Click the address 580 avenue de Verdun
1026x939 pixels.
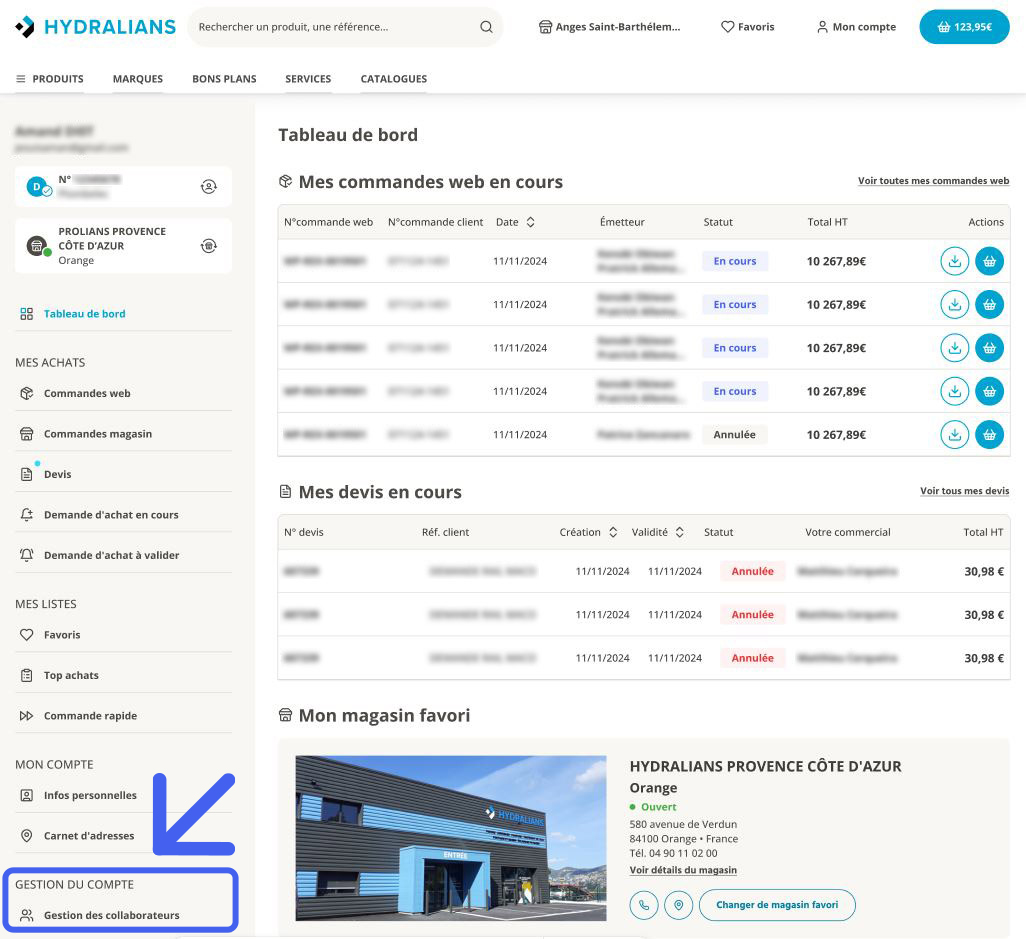(682, 824)
